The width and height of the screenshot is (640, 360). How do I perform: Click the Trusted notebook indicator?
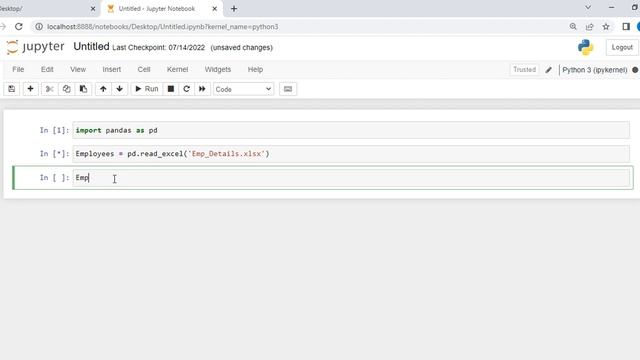coord(524,70)
